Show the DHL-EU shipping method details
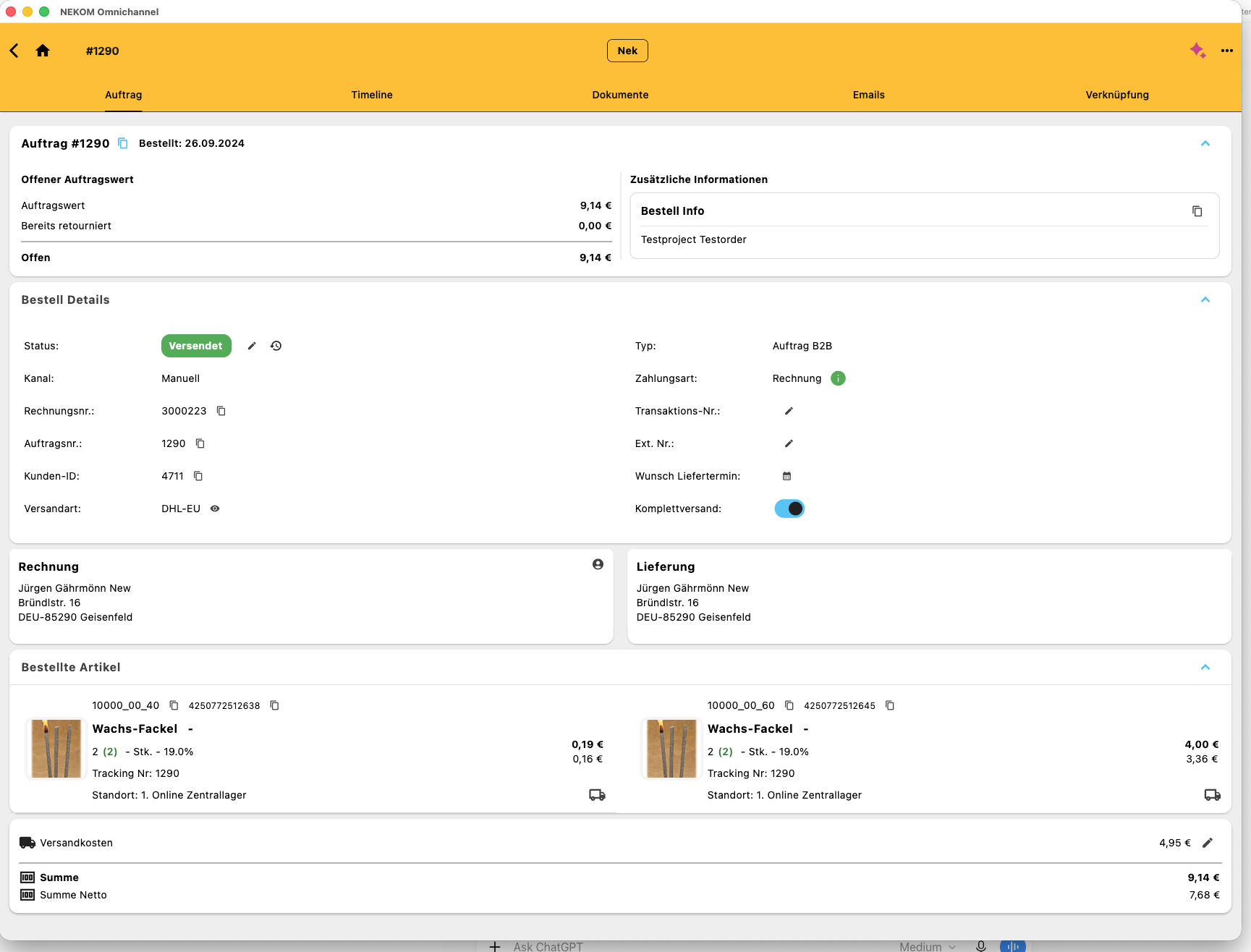Viewport: 1251px width, 952px height. click(x=215, y=509)
